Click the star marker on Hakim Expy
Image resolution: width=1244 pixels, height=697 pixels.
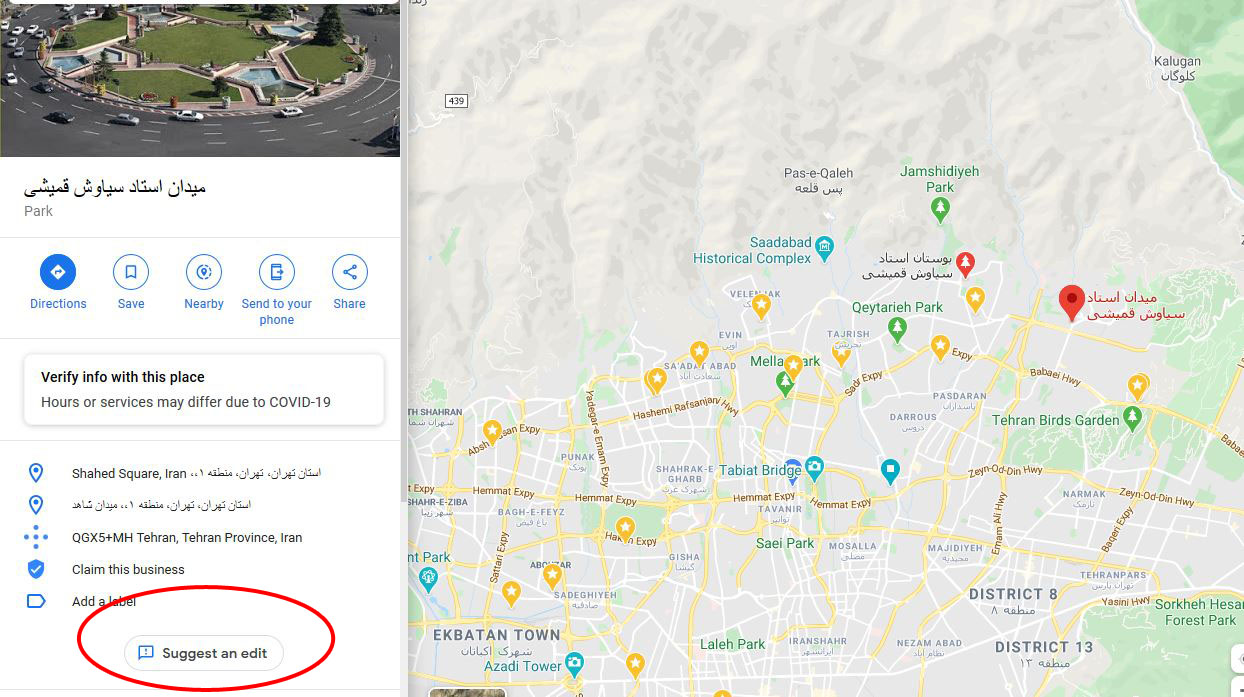[625, 527]
